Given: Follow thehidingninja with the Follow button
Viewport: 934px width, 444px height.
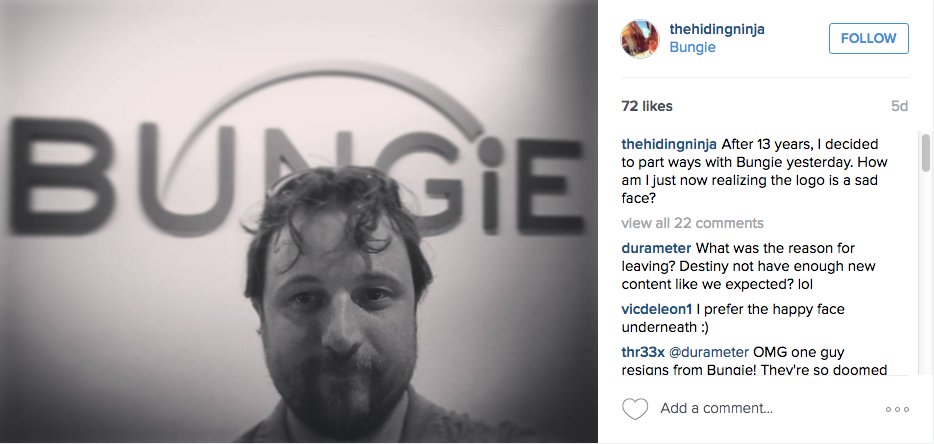Looking at the screenshot, I should [868, 38].
